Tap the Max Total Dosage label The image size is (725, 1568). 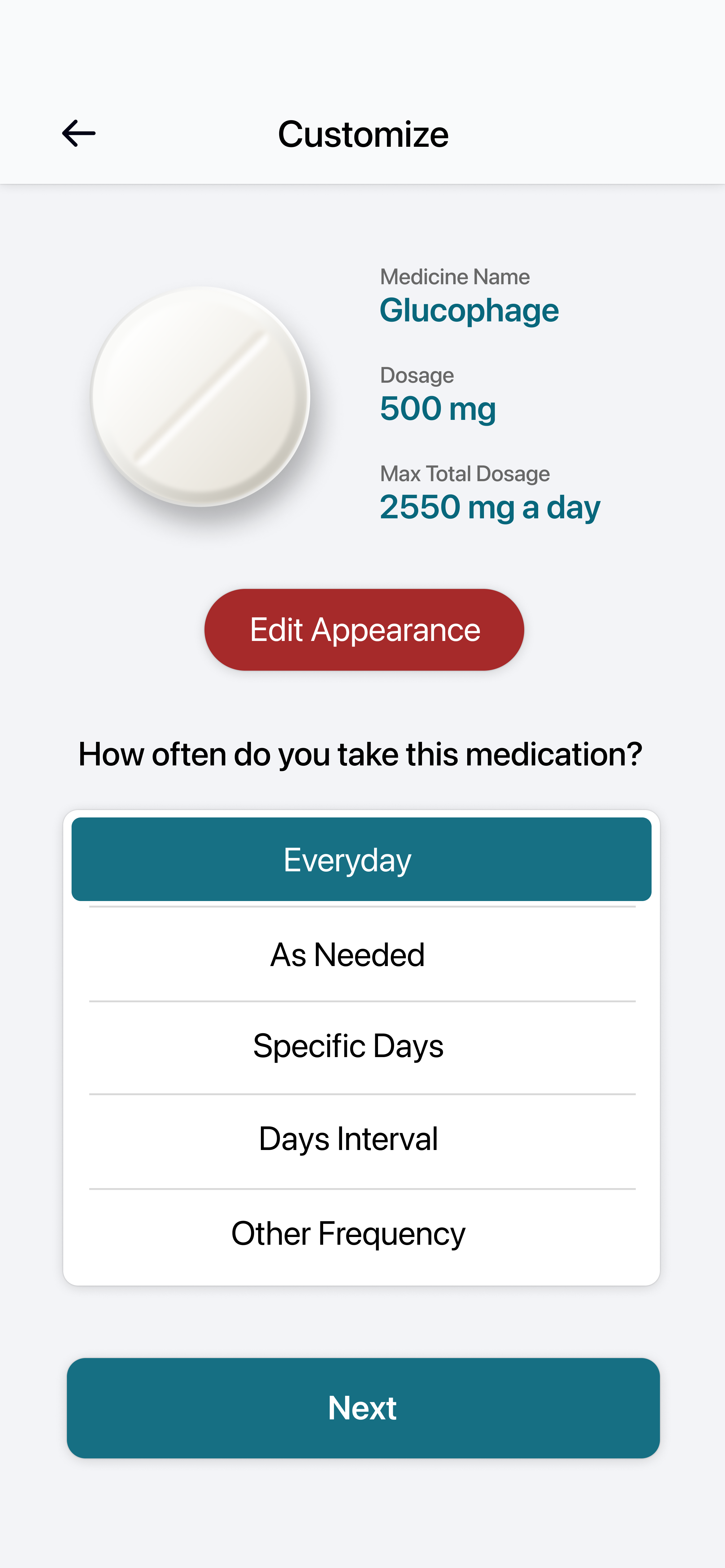point(464,473)
